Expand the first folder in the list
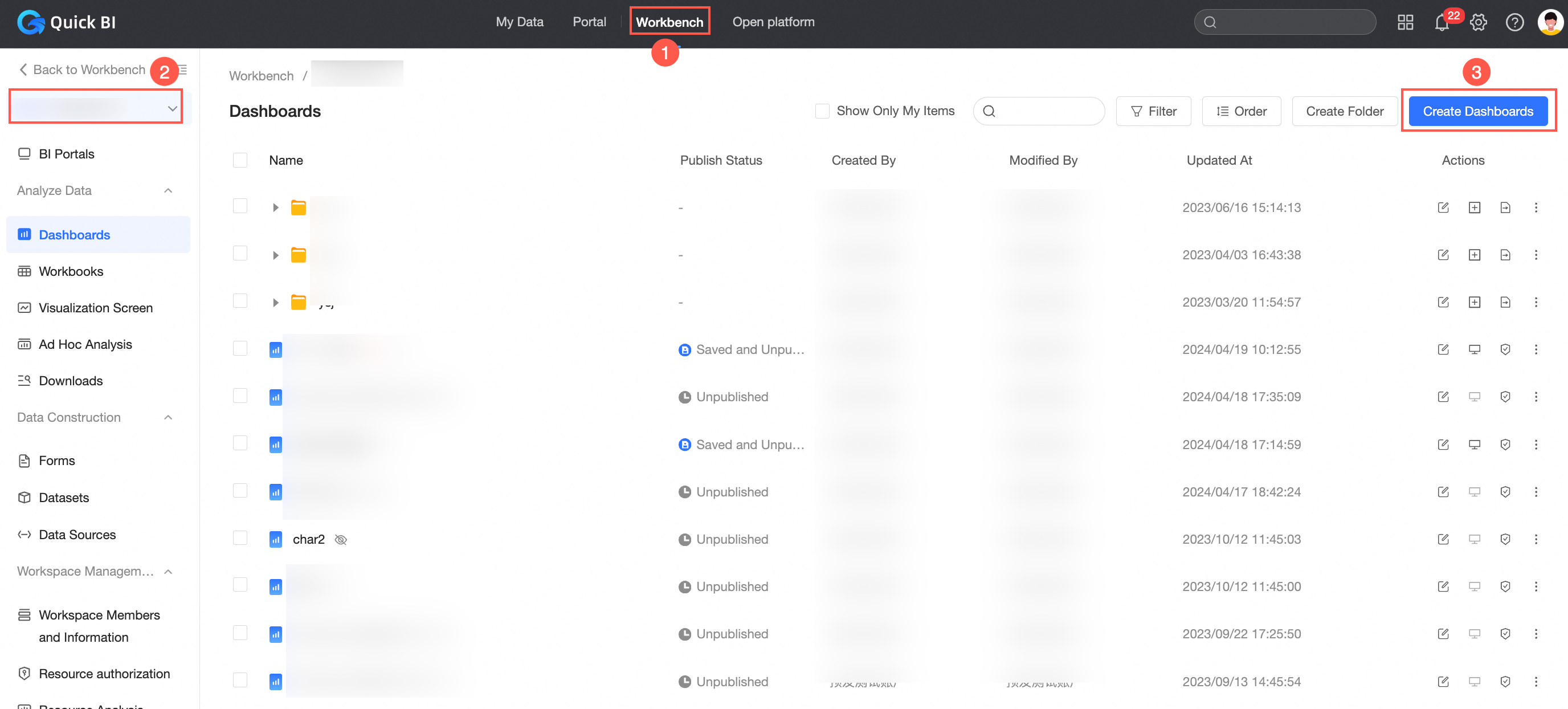Image resolution: width=1568 pixels, height=709 pixels. (x=276, y=207)
